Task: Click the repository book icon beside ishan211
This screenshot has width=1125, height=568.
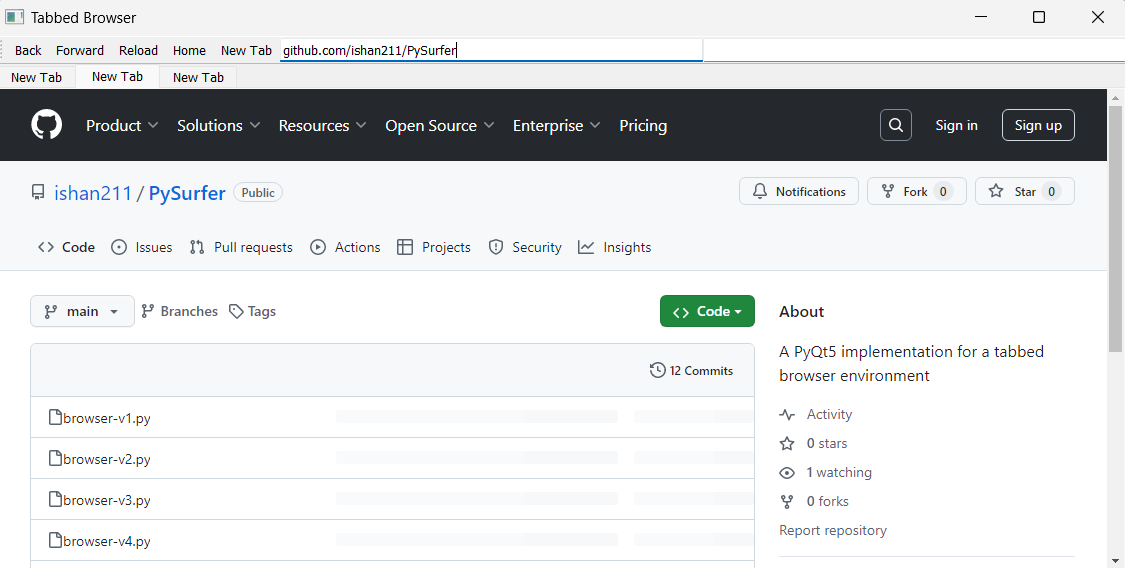Action: [x=38, y=192]
